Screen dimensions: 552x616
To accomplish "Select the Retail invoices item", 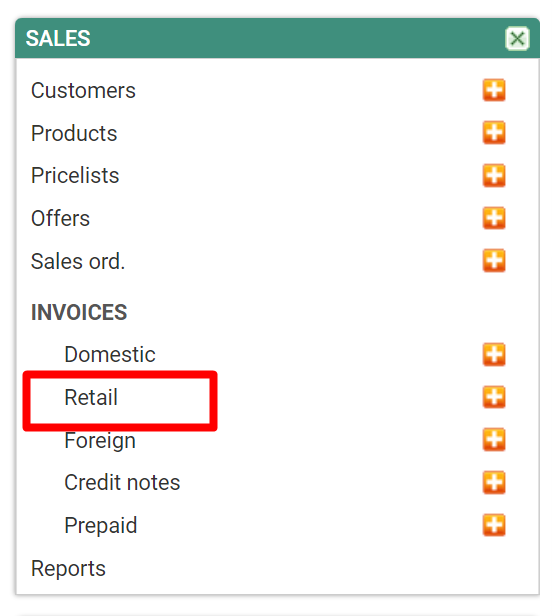I will pyautogui.click(x=91, y=397).
